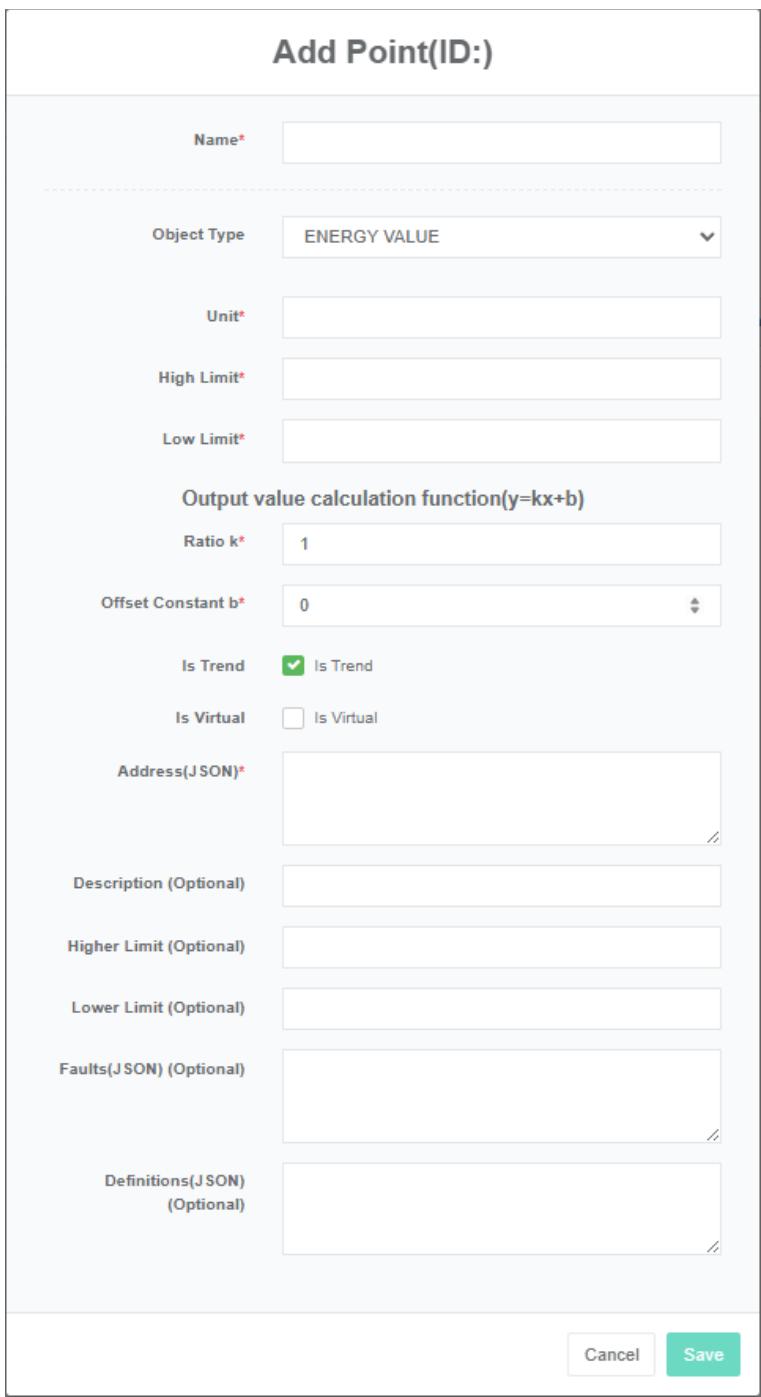Click the Offset Constant b spinner arrows
The width and height of the screenshot is (761, 1397).
693,606
